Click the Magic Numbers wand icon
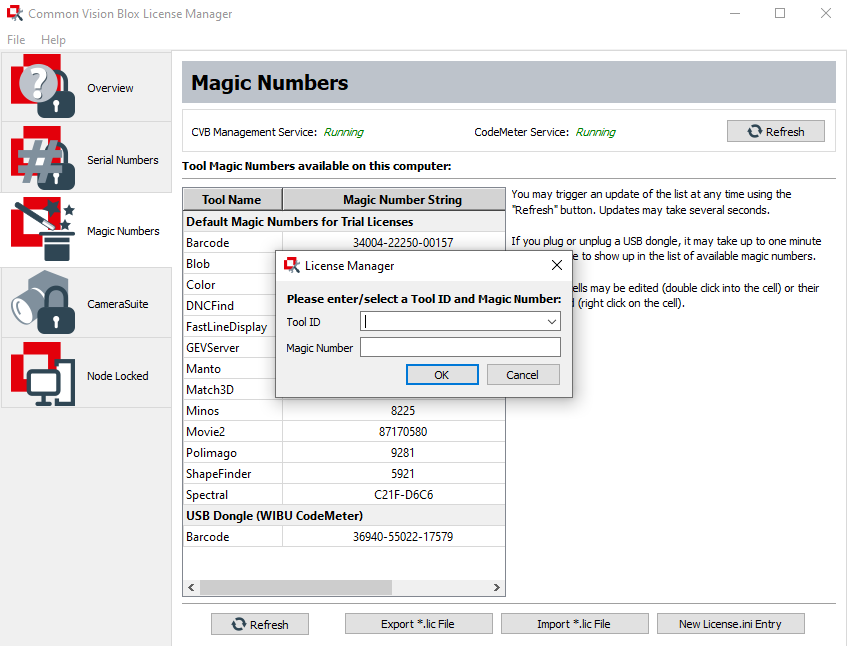Viewport: 847px width, 646px height. [x=44, y=230]
